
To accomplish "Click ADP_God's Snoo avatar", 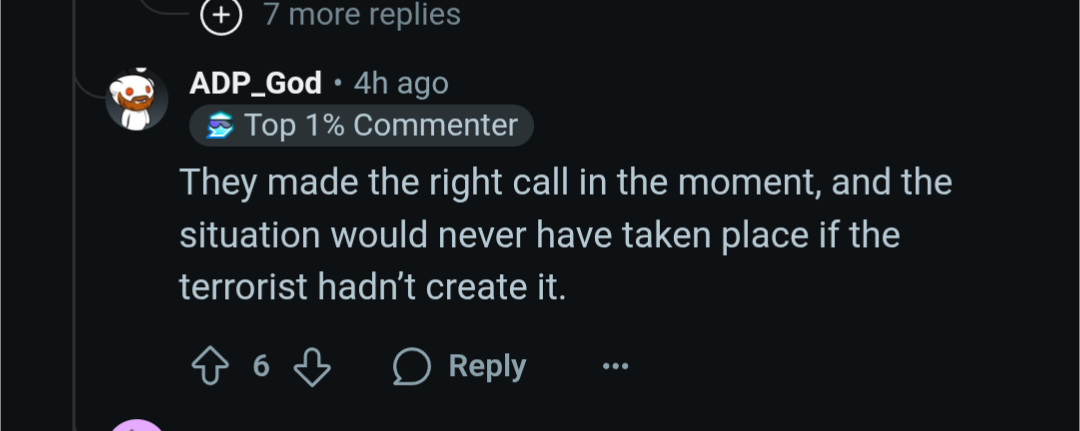I will pyautogui.click(x=137, y=100).
